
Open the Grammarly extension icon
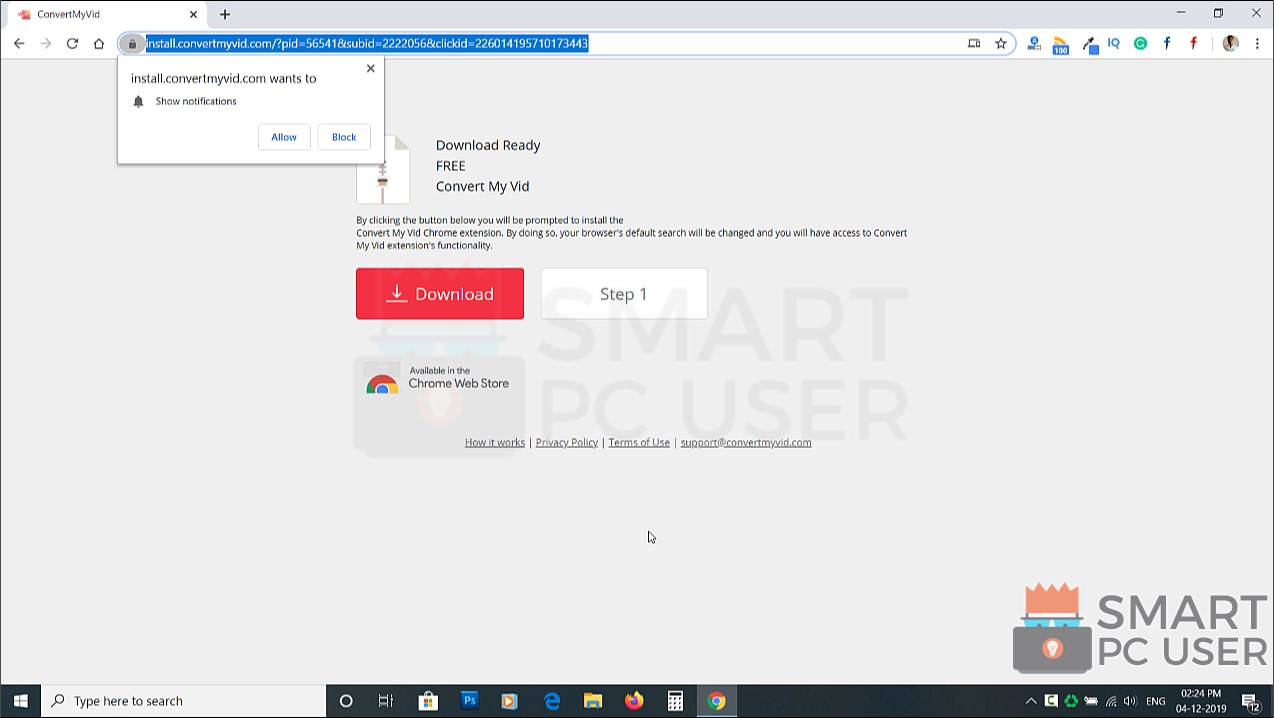point(1140,43)
